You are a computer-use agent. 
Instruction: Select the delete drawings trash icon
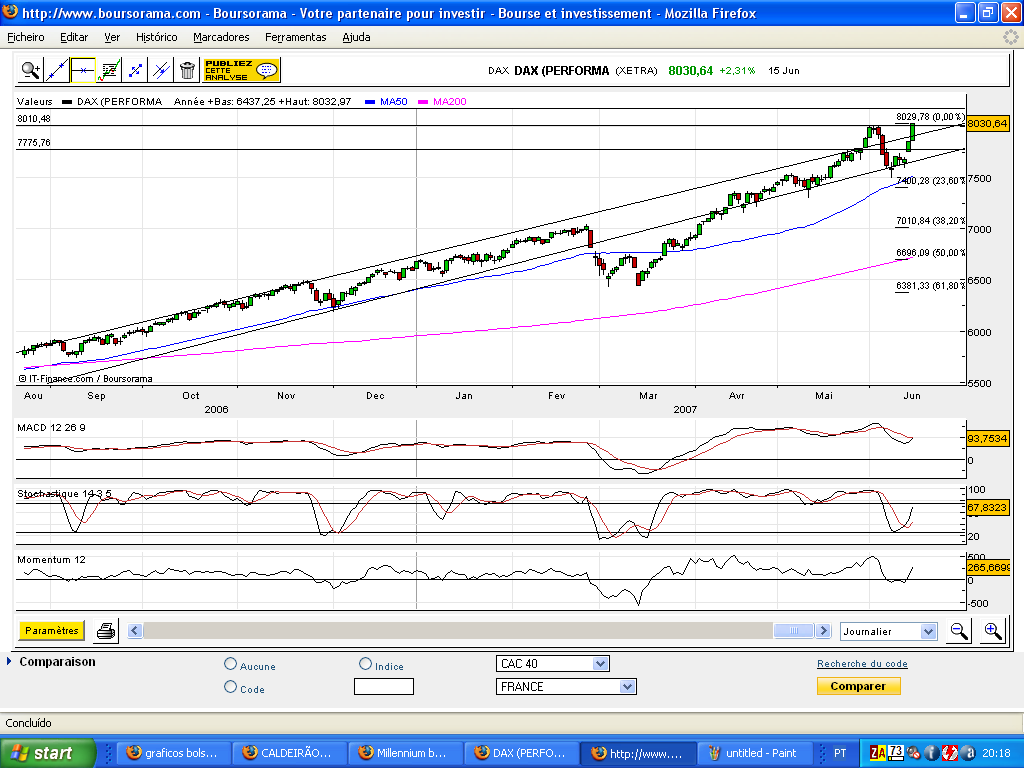click(x=188, y=72)
